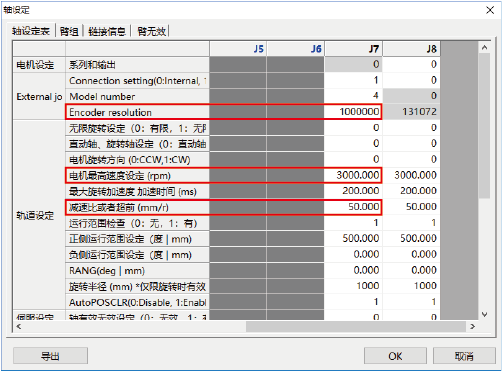
Task: Select J8 旋转半径 value 1000
Action: pos(411,286)
